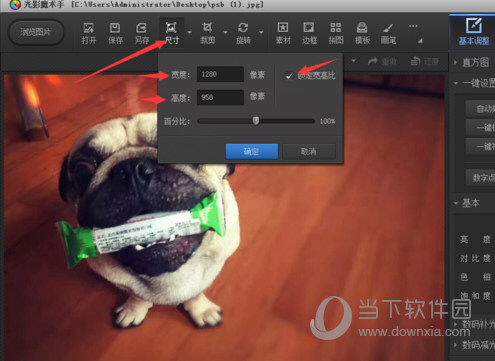Expand the 直方图 (Histogram) panel
495x361 pixels.
[x=472, y=62]
